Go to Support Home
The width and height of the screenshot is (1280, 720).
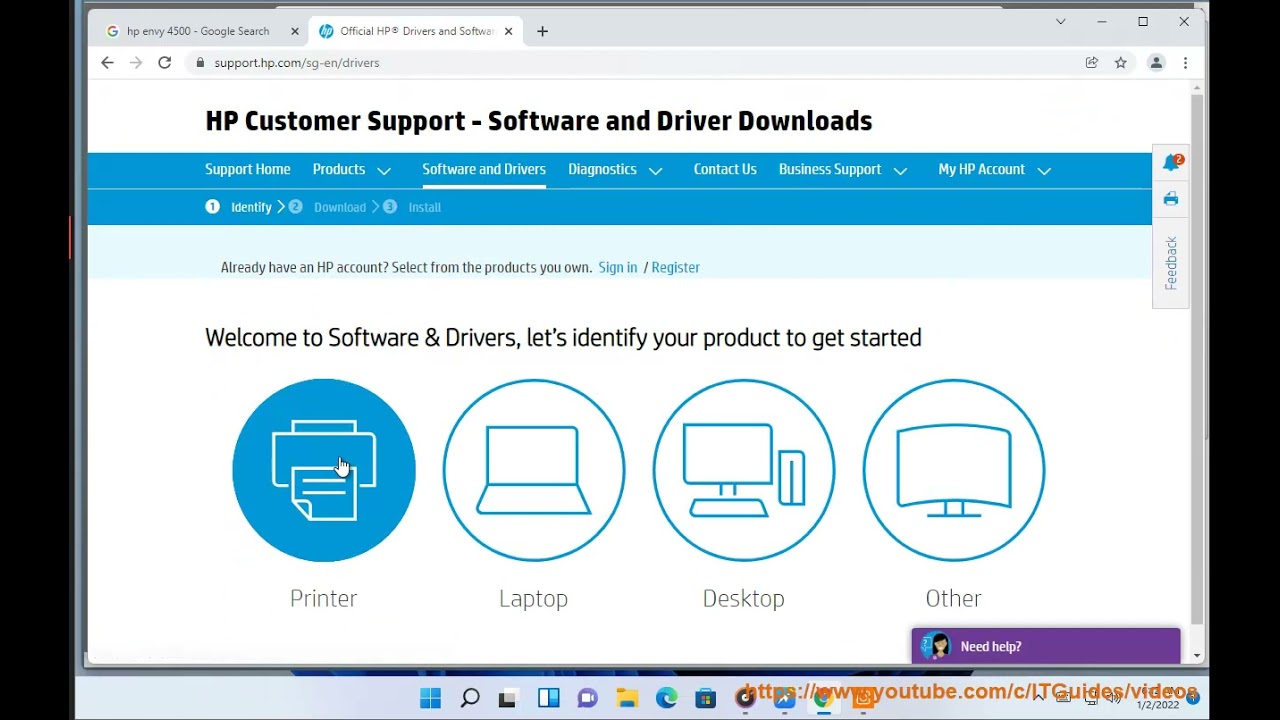point(248,169)
